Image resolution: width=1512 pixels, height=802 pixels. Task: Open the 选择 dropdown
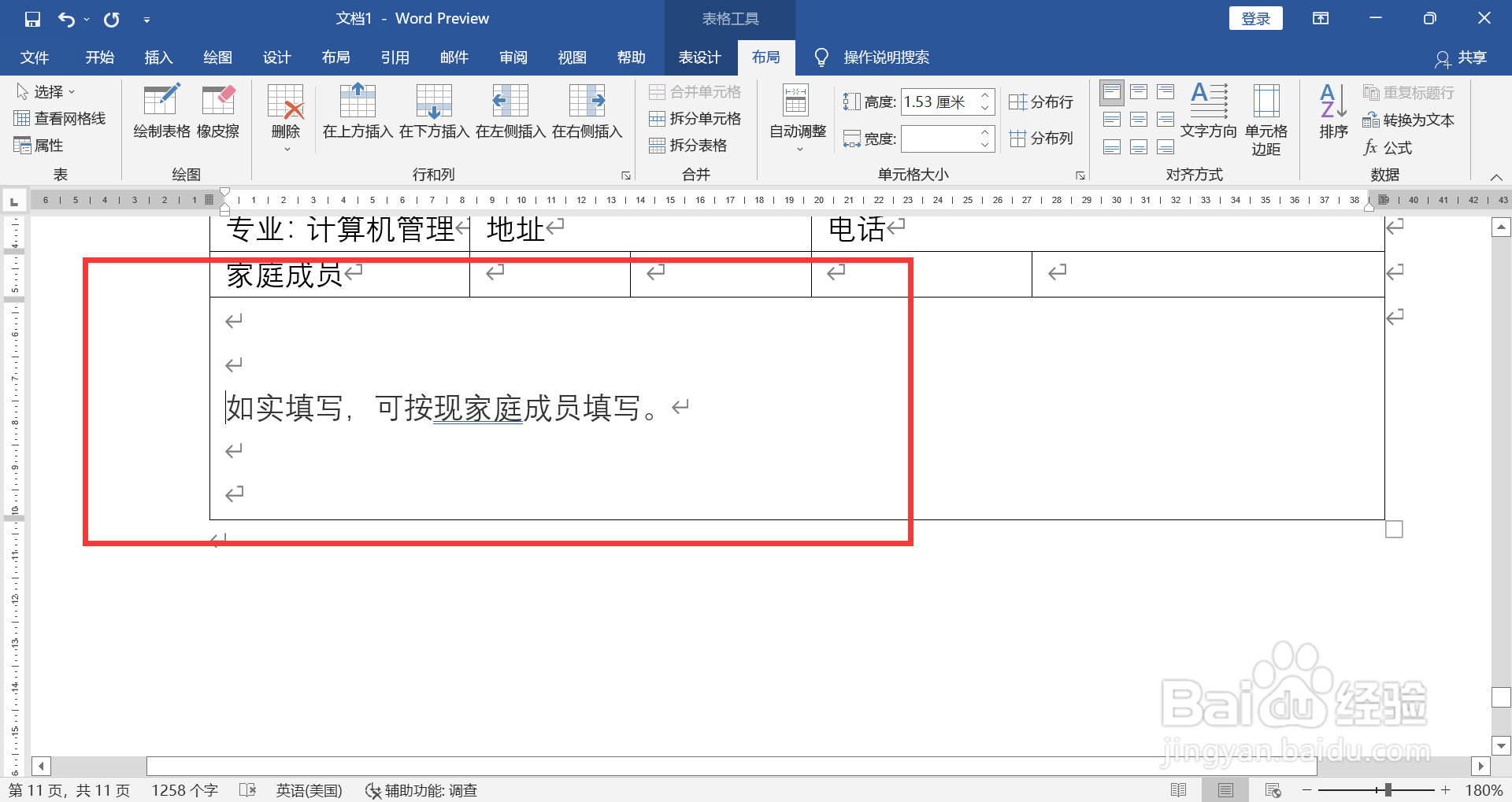47,91
